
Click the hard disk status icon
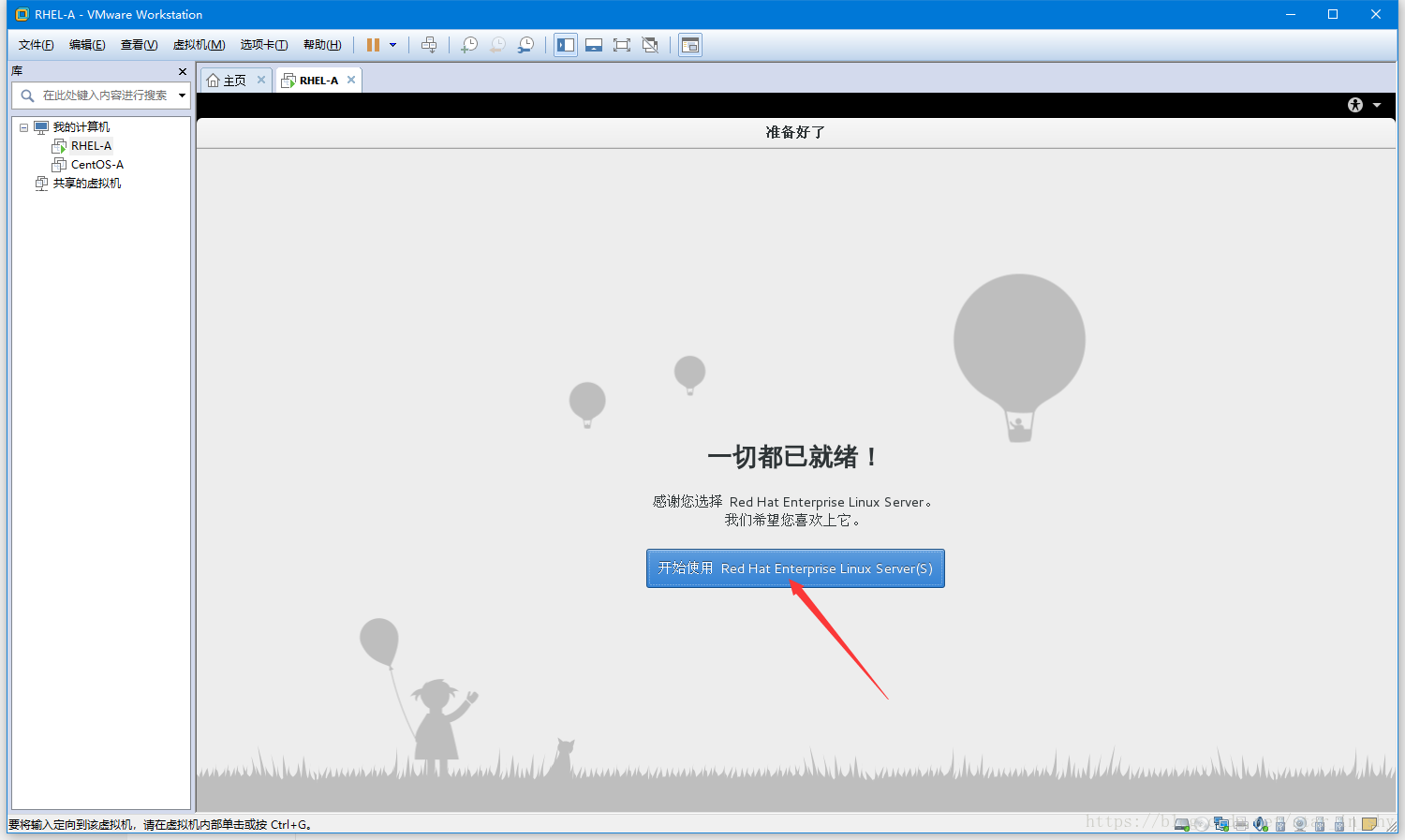tap(1182, 824)
